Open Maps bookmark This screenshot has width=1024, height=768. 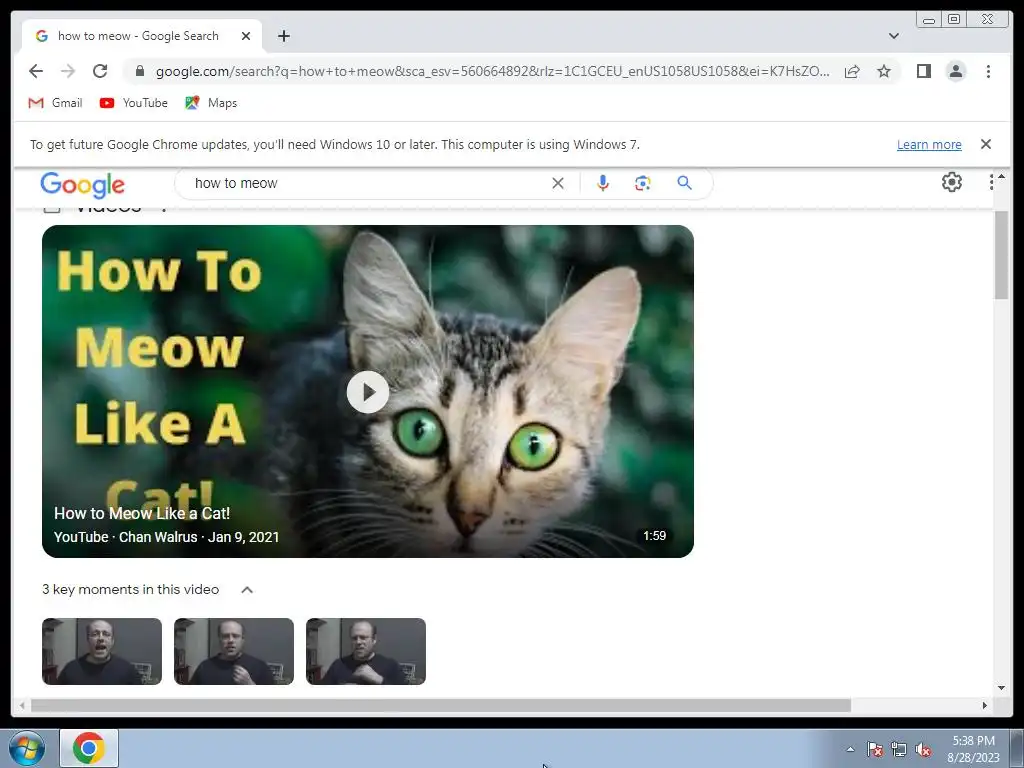tap(211, 103)
